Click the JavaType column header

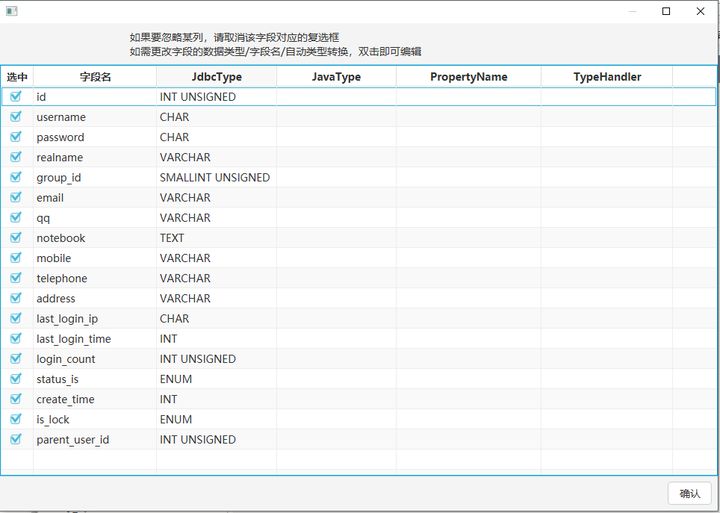(x=336, y=77)
